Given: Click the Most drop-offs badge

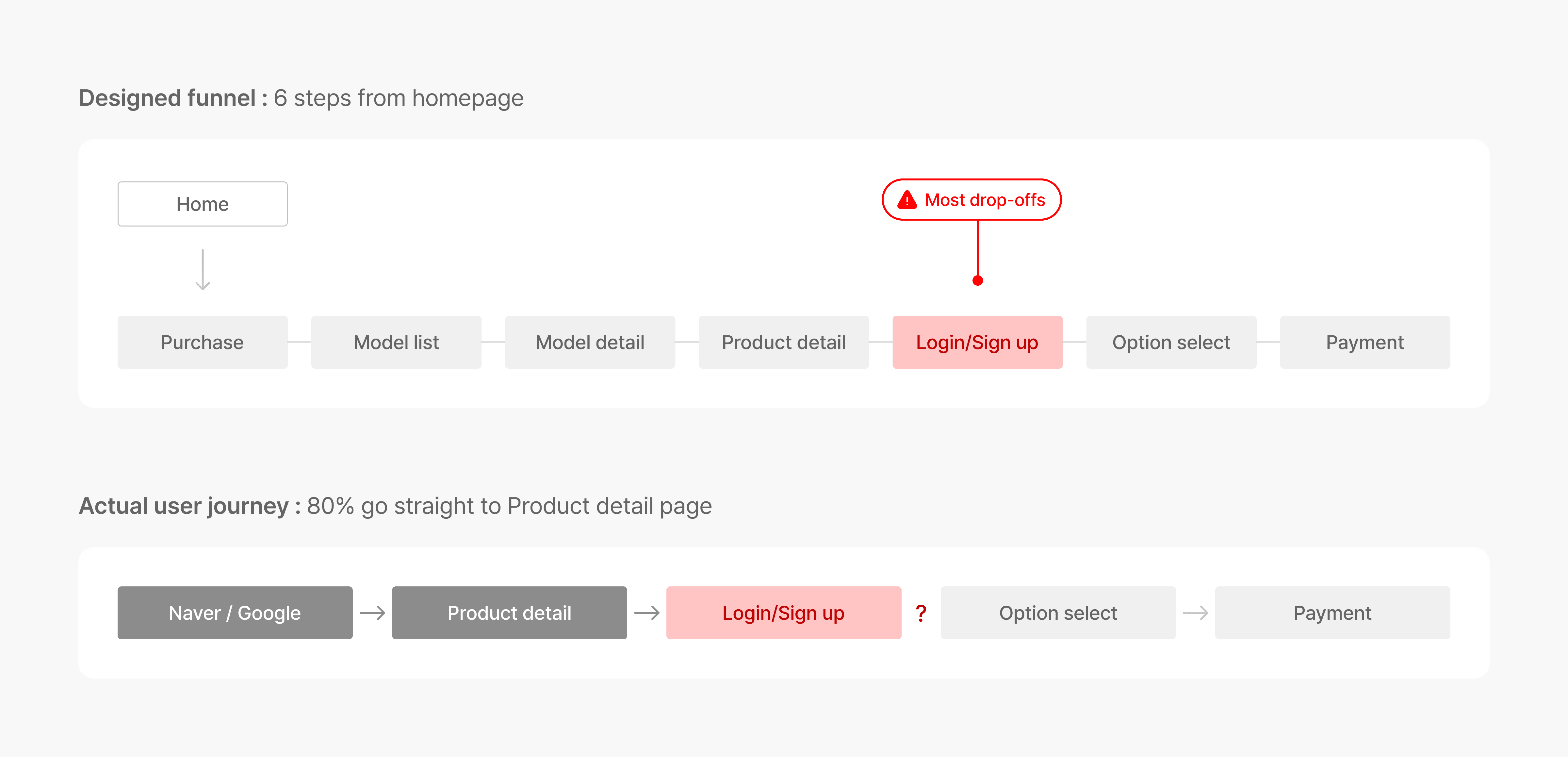Looking at the screenshot, I should pos(972,200).
